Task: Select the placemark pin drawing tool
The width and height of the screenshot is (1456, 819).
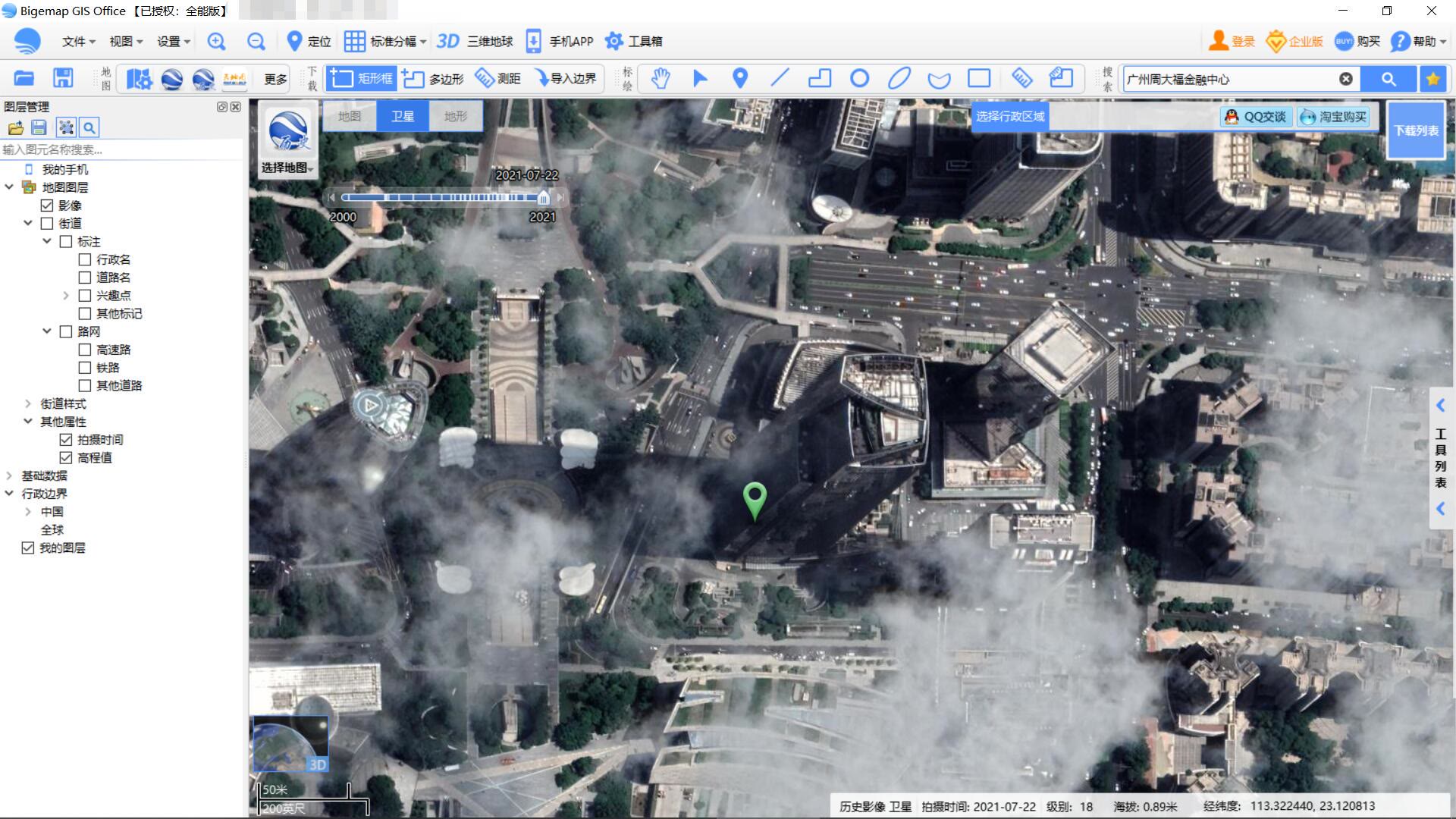Action: coord(740,78)
